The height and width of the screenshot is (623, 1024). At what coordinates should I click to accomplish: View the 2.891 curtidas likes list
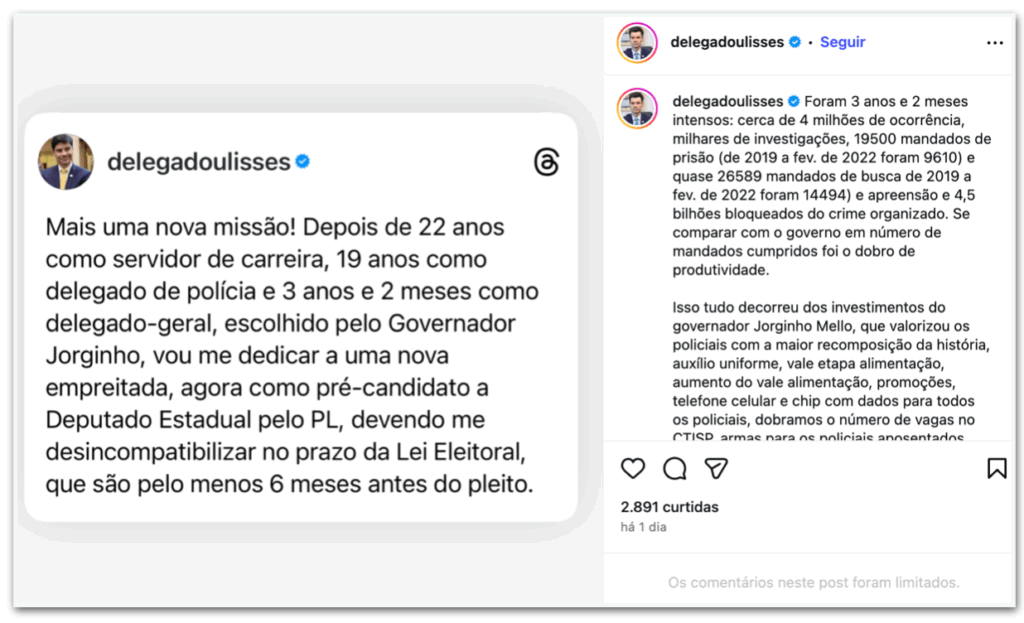click(669, 507)
